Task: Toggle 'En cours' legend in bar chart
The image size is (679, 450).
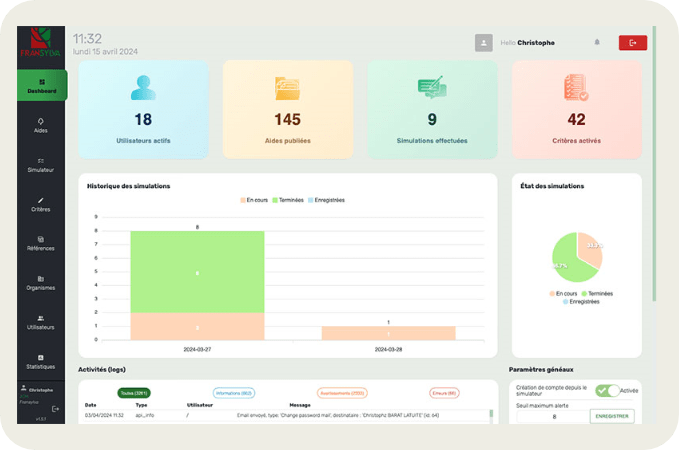Action: [x=255, y=200]
